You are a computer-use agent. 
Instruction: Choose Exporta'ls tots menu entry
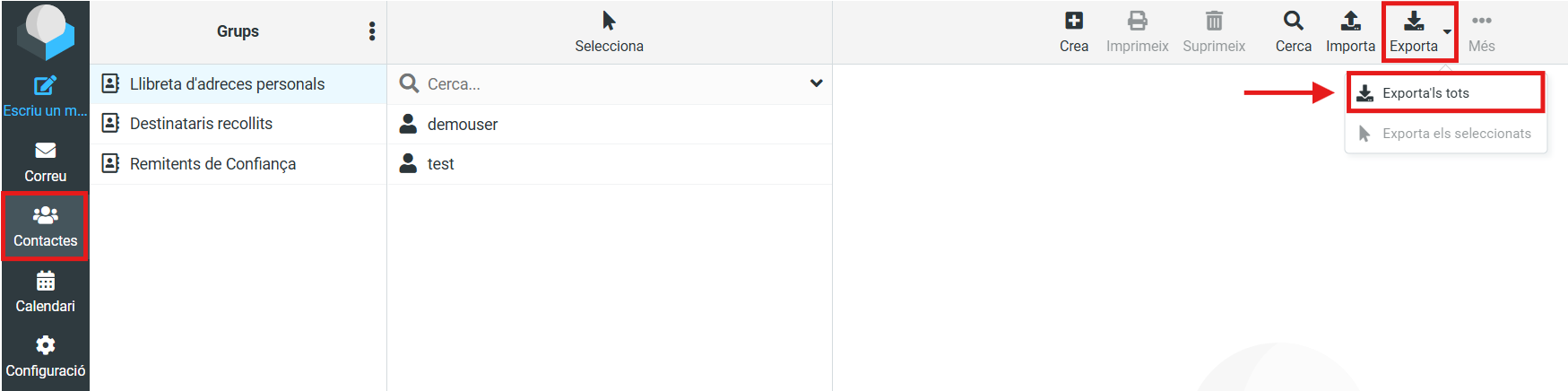coord(1445,93)
